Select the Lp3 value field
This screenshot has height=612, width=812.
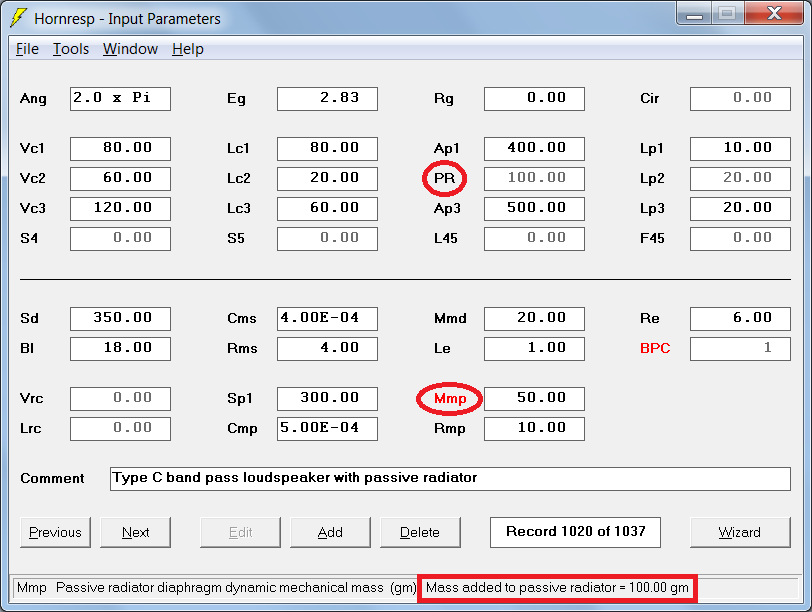(741, 209)
